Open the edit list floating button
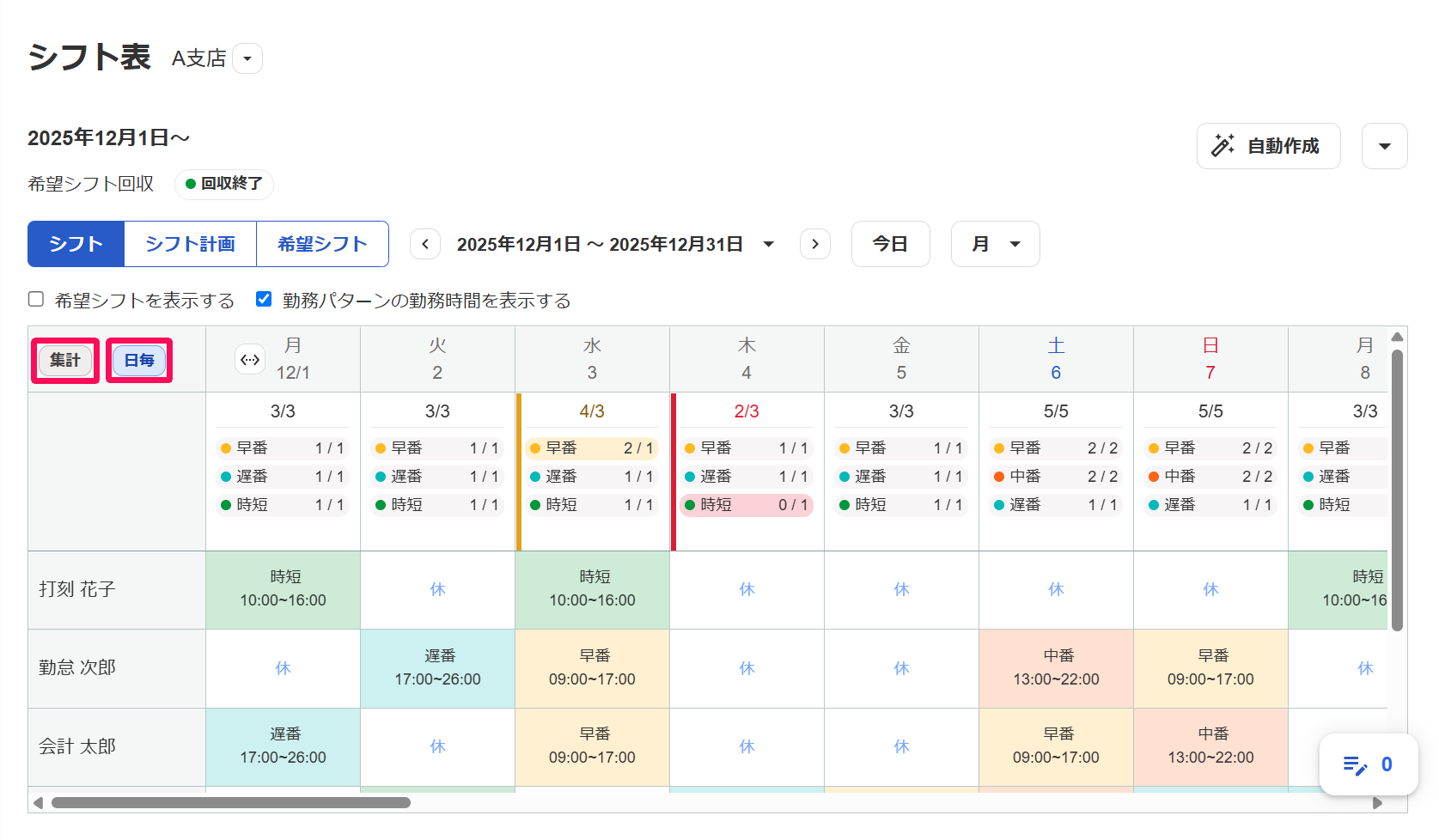This screenshot has width=1439, height=840. 1369,764
